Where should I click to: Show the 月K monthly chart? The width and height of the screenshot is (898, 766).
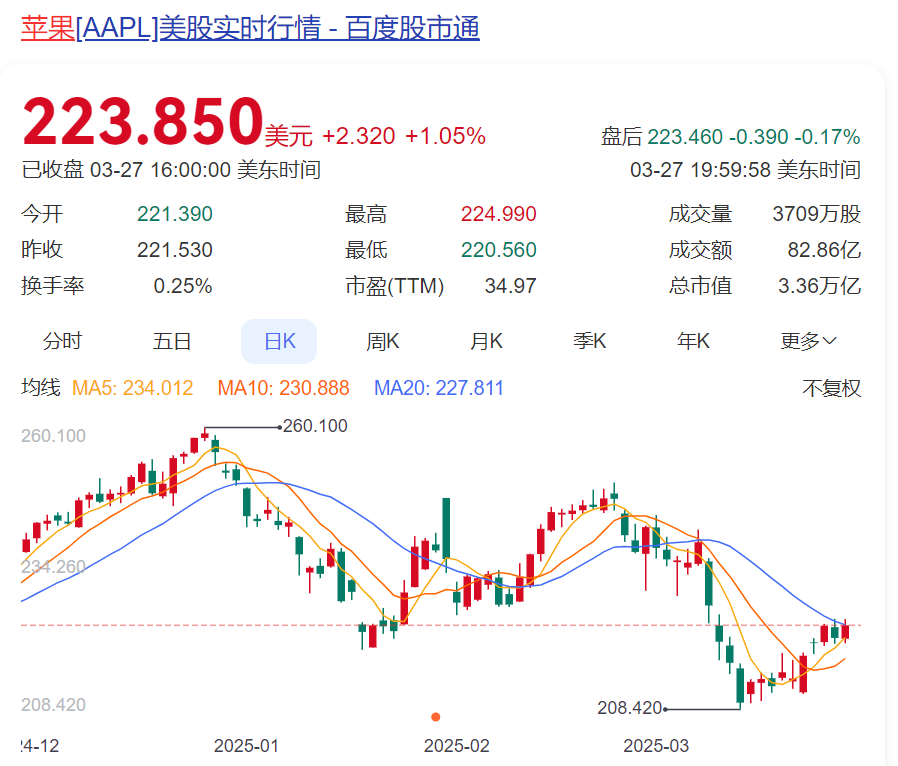pyautogui.click(x=486, y=341)
